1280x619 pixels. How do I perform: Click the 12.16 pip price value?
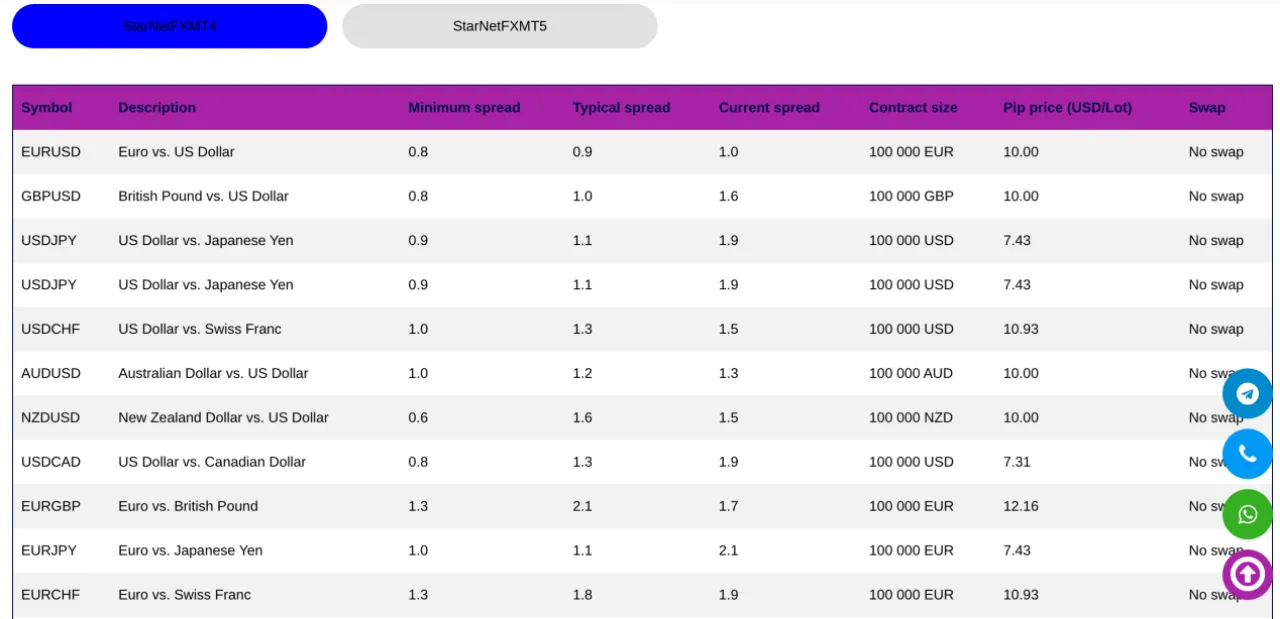pos(1021,506)
